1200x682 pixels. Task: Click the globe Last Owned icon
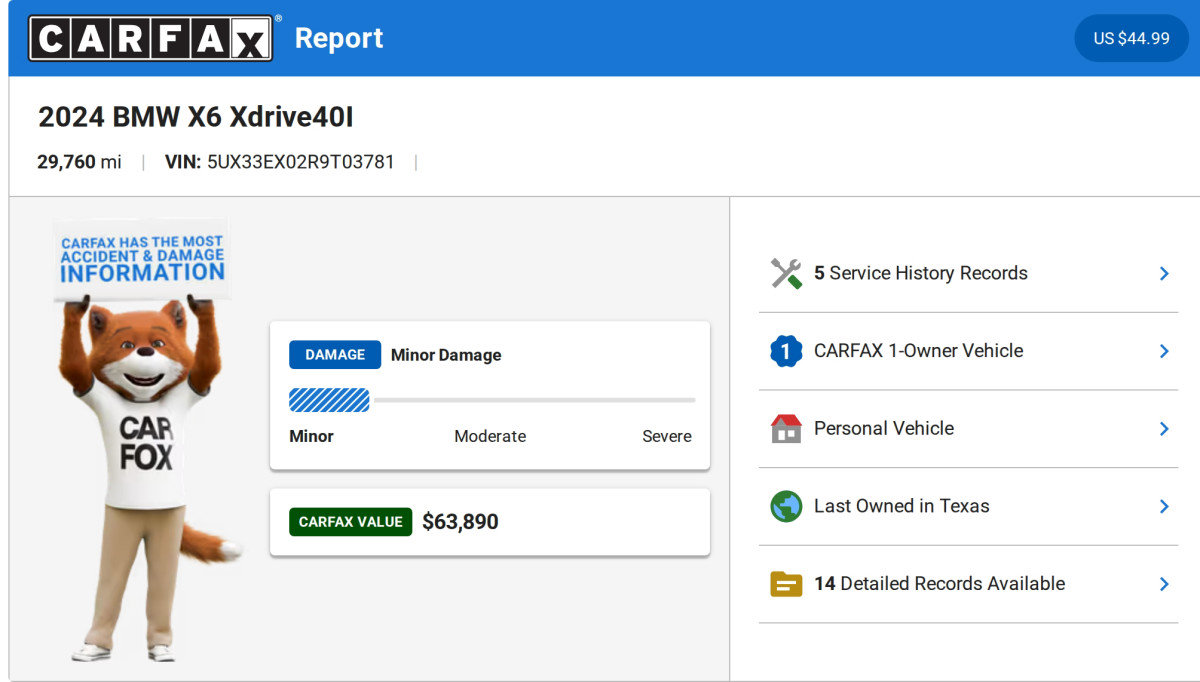[786, 506]
